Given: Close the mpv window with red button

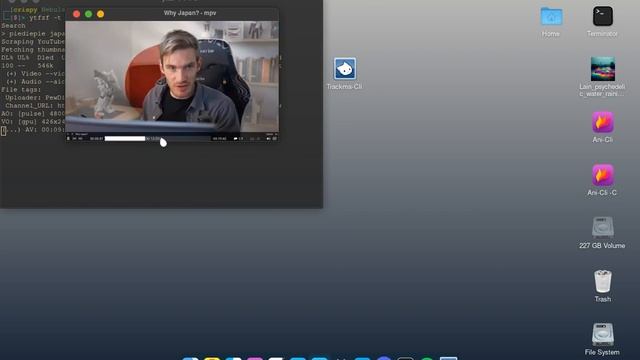Looking at the screenshot, I should (x=76, y=14).
